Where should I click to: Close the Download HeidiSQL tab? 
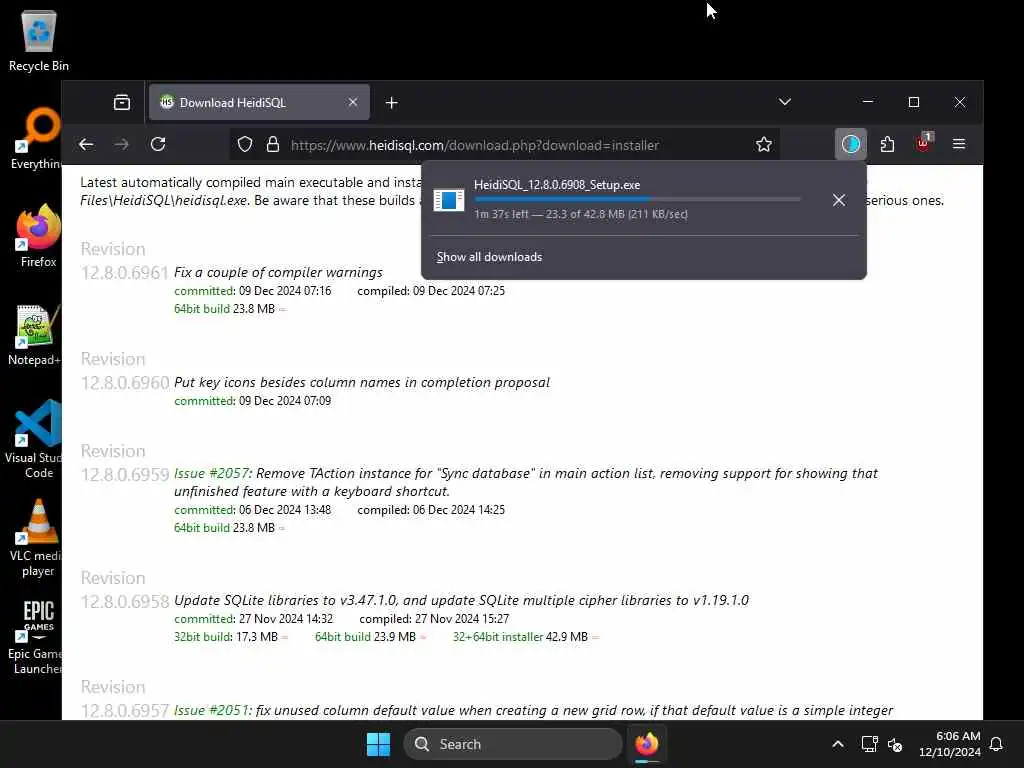[353, 103]
